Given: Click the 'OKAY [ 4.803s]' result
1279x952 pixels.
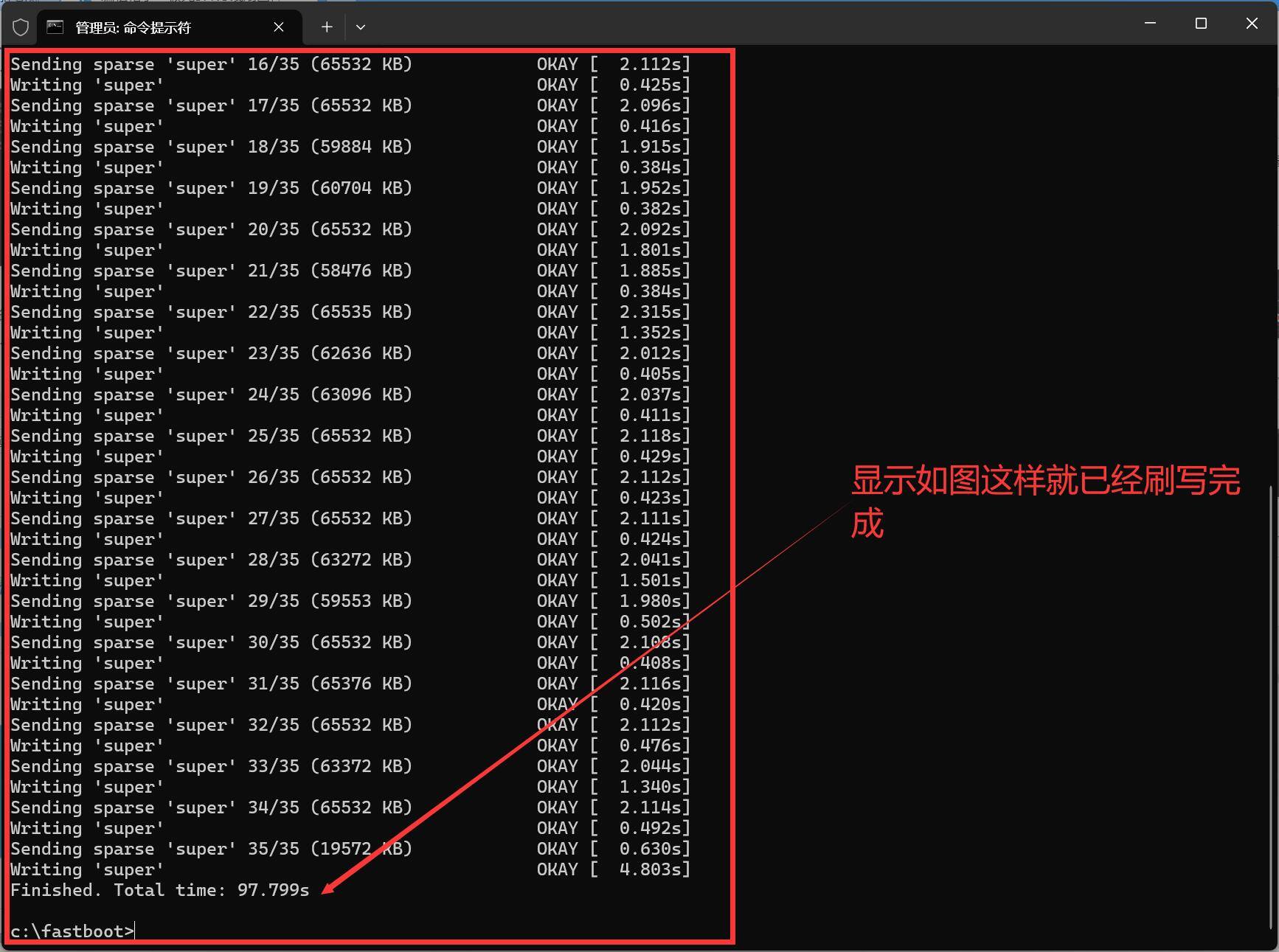Looking at the screenshot, I should (x=614, y=869).
